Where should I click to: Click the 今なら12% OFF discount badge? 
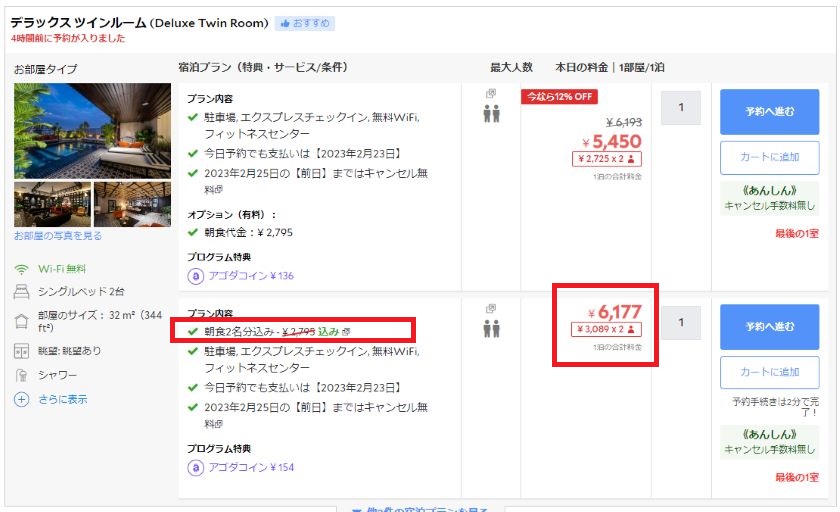click(x=560, y=97)
